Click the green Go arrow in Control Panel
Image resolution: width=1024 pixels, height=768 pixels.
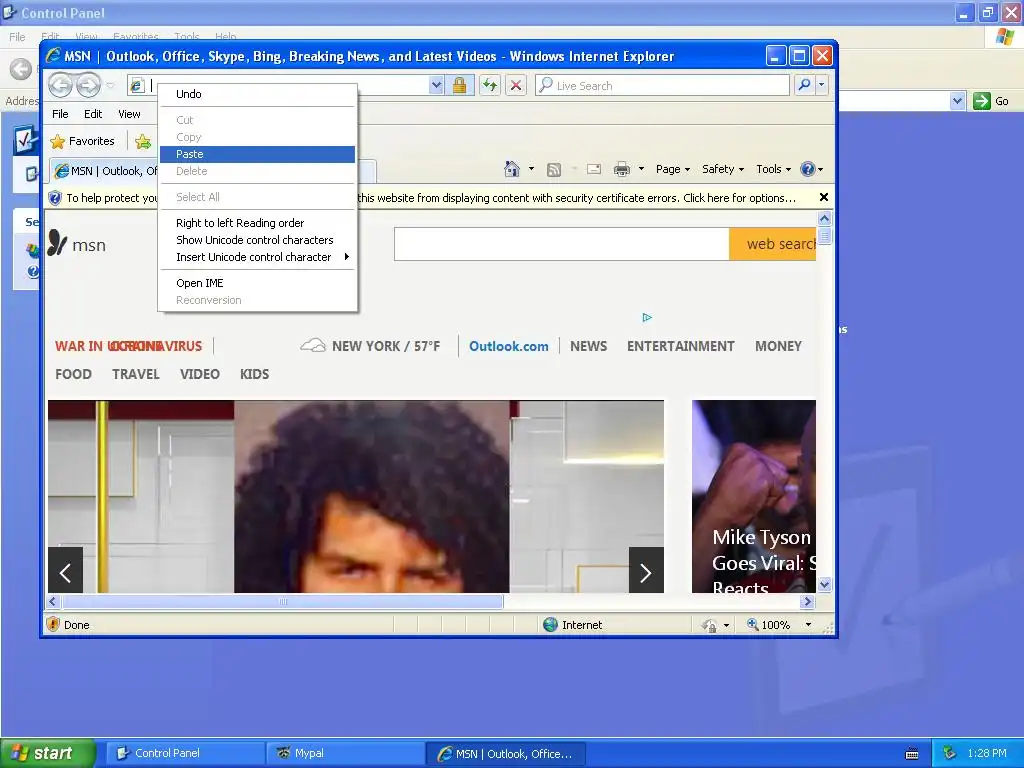coord(982,101)
